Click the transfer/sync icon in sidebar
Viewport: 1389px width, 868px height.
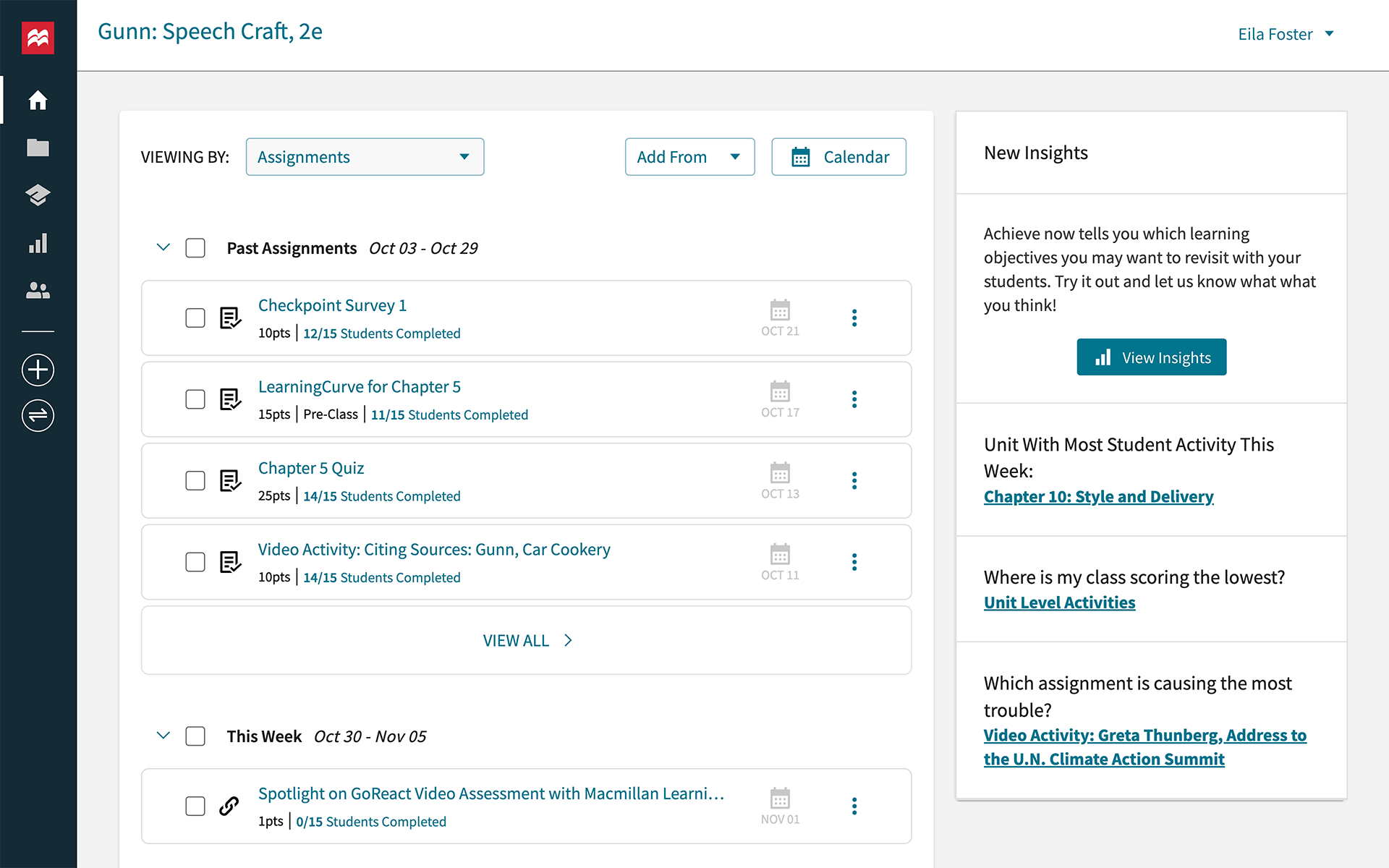point(38,417)
